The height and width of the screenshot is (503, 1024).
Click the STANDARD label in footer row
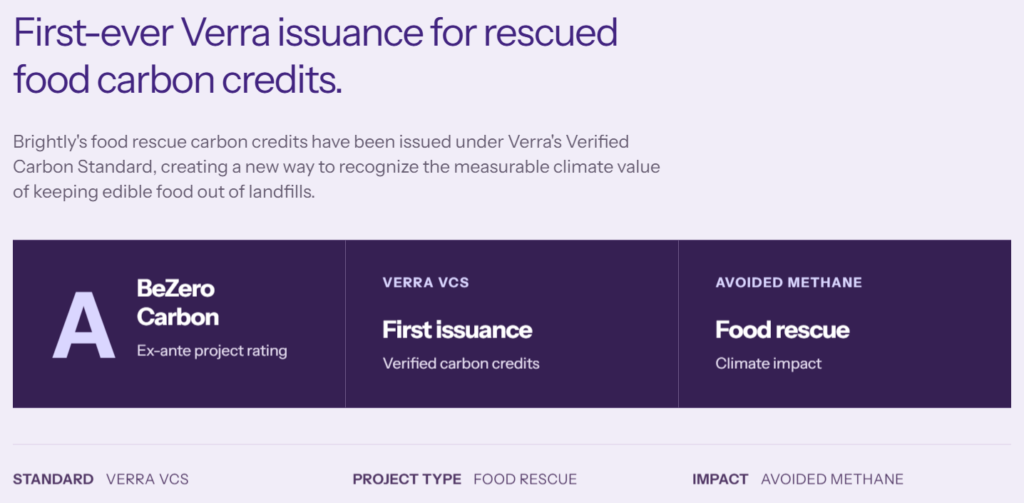54,479
